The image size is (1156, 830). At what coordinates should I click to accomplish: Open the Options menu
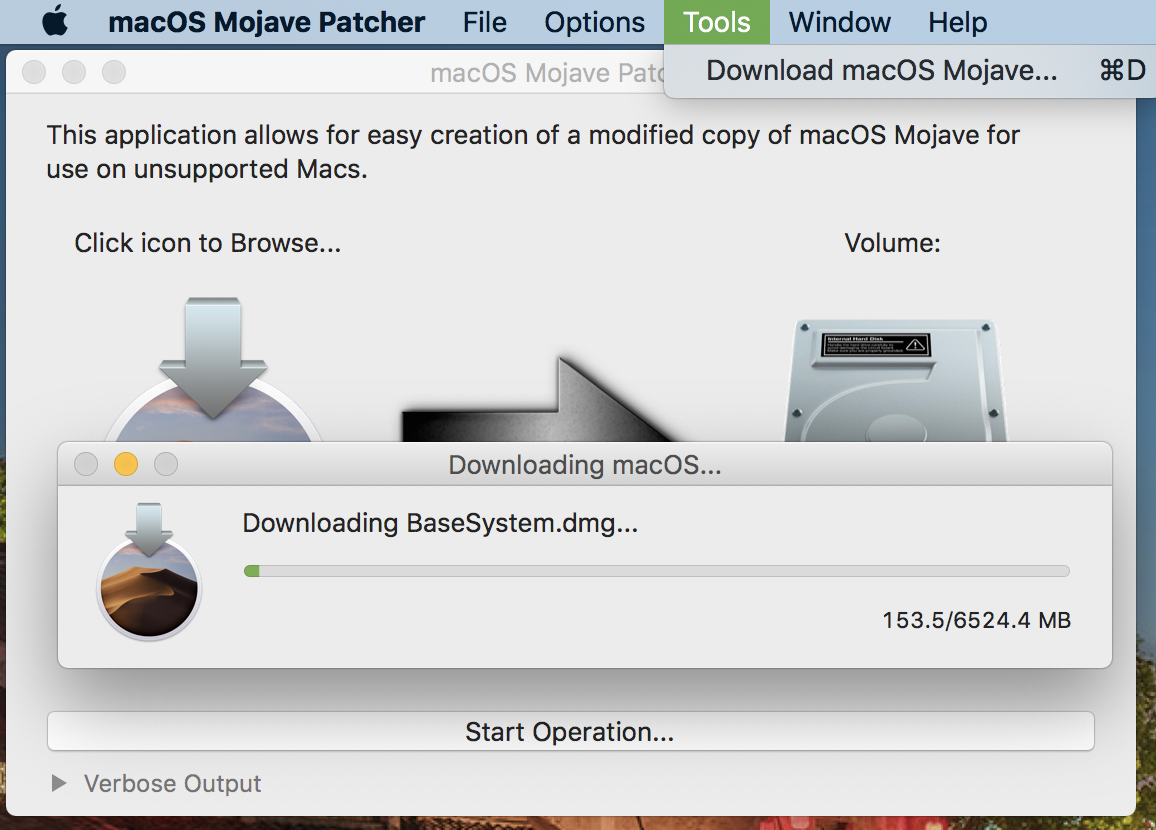click(x=594, y=22)
